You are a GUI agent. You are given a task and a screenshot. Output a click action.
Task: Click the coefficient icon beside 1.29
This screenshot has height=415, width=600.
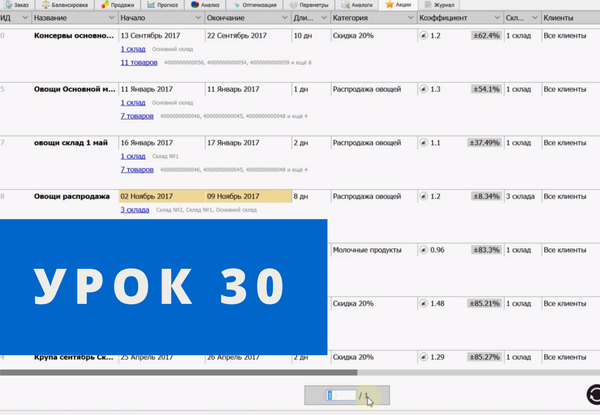pos(424,357)
